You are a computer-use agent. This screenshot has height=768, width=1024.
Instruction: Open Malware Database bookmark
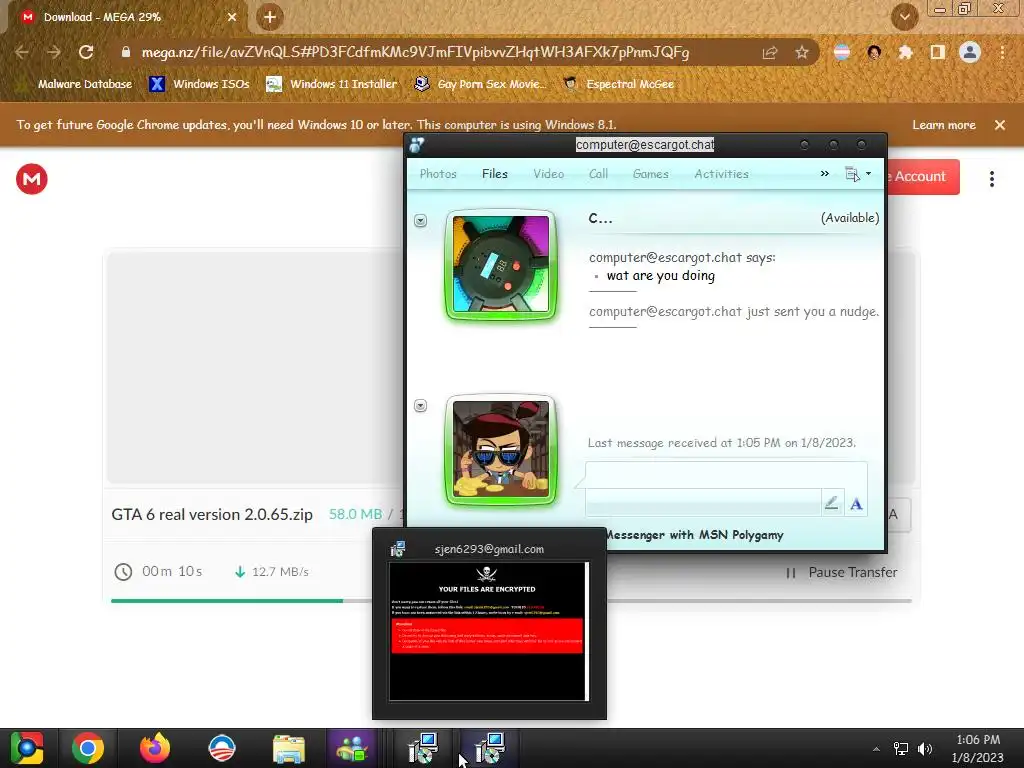(76, 84)
